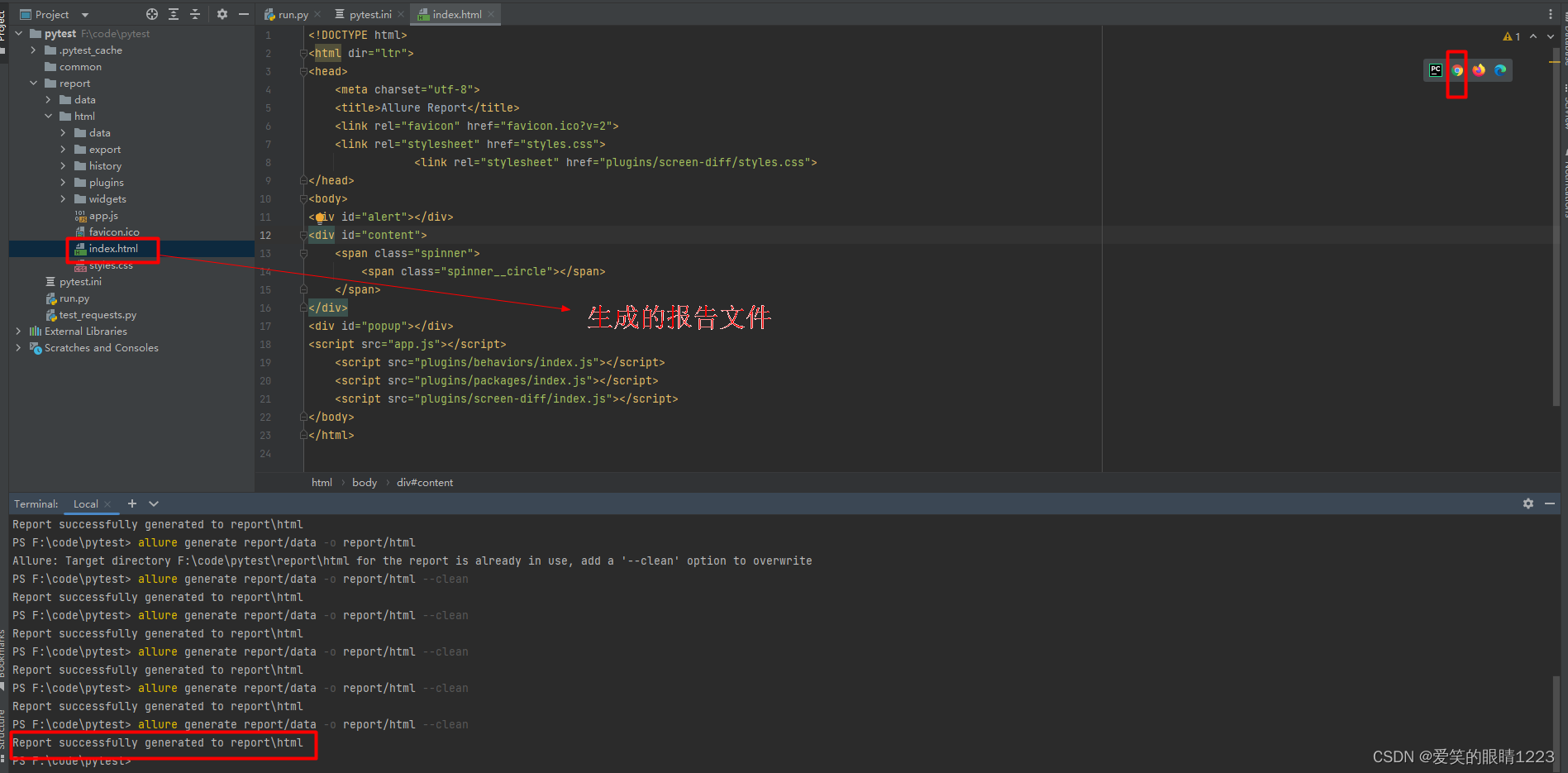Click div#content breadcrumb

[425, 483]
